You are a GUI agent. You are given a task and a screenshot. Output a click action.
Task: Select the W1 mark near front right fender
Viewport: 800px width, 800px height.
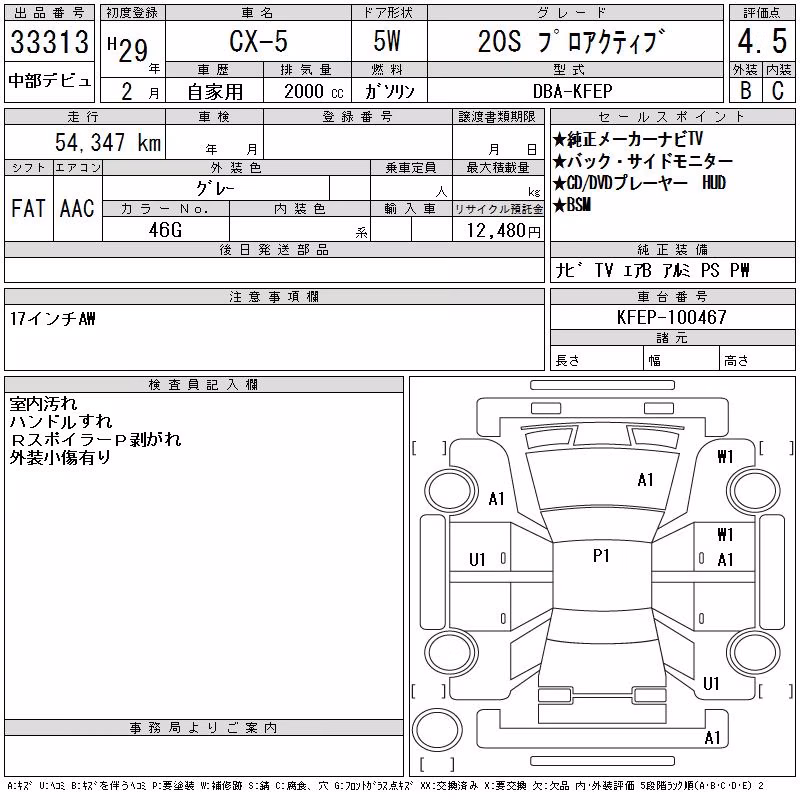[x=725, y=456]
